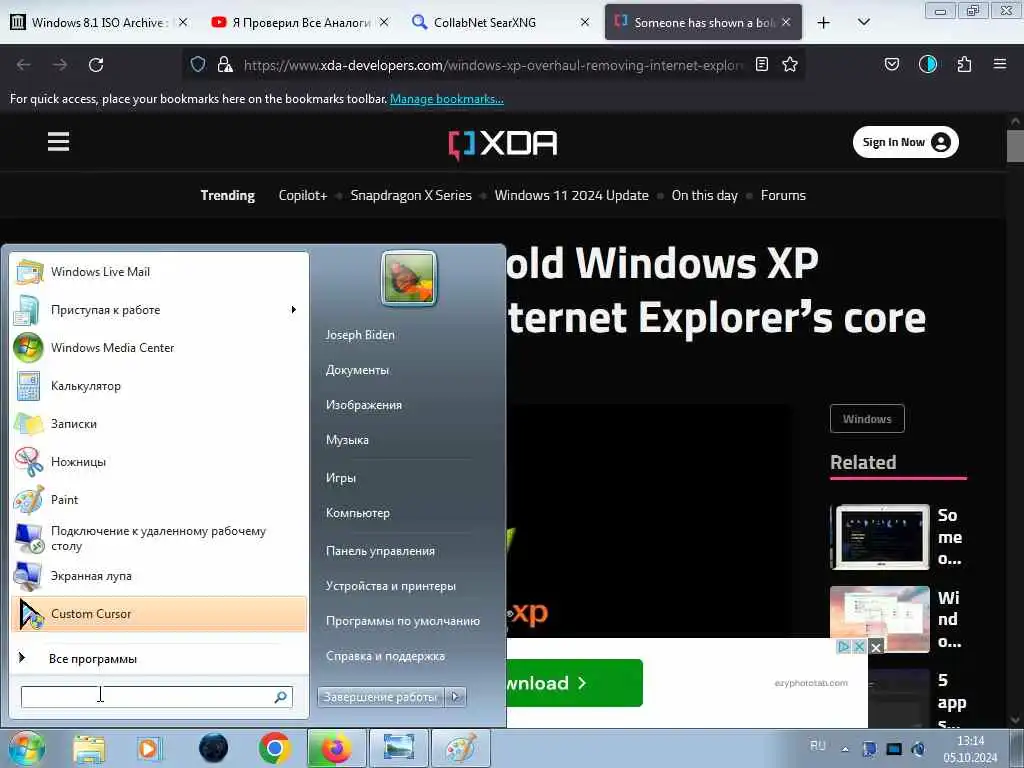Open Изображения folder link
This screenshot has width=1024, height=768.
click(x=364, y=405)
